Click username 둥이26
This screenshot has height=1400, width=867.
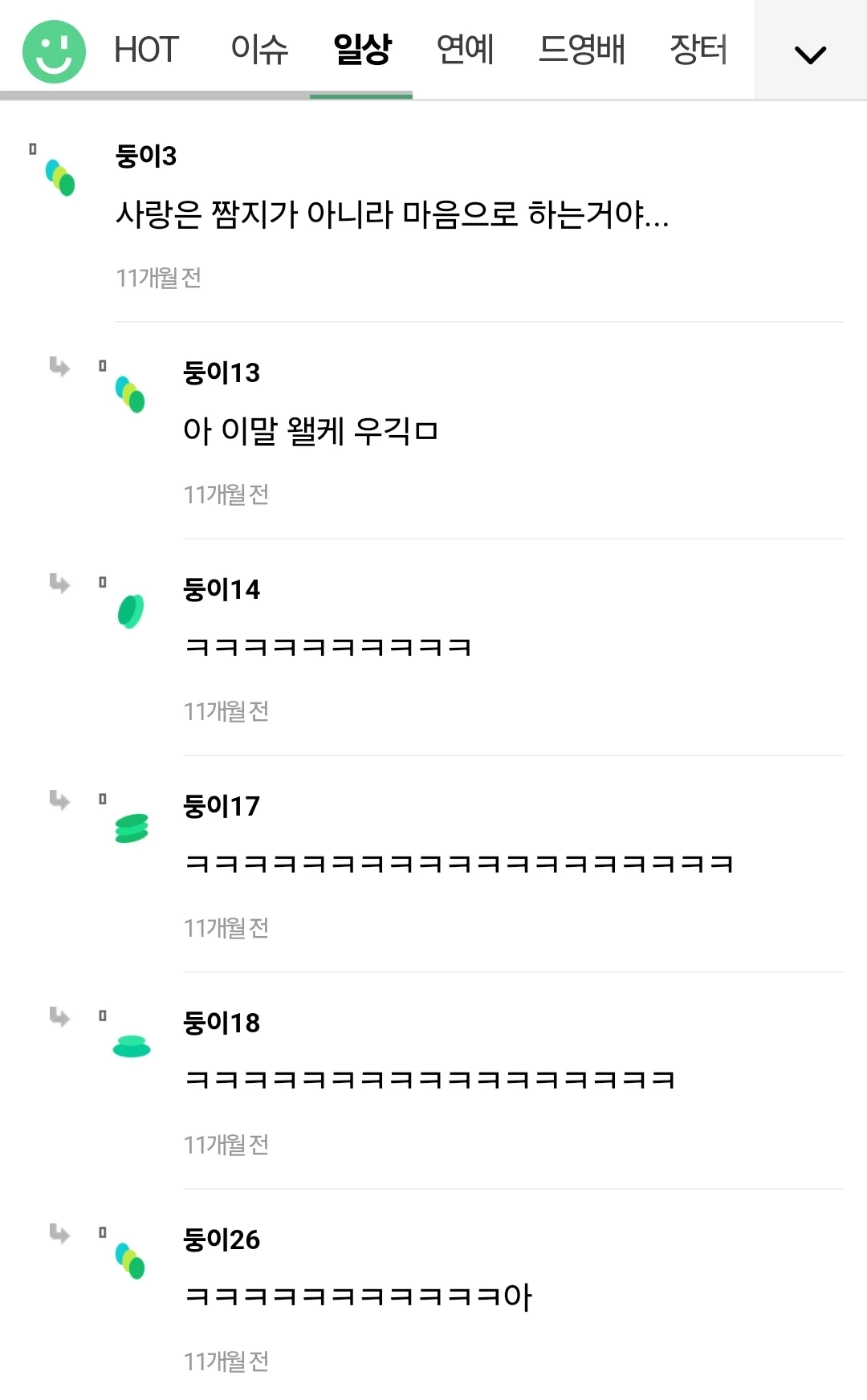click(x=222, y=1240)
